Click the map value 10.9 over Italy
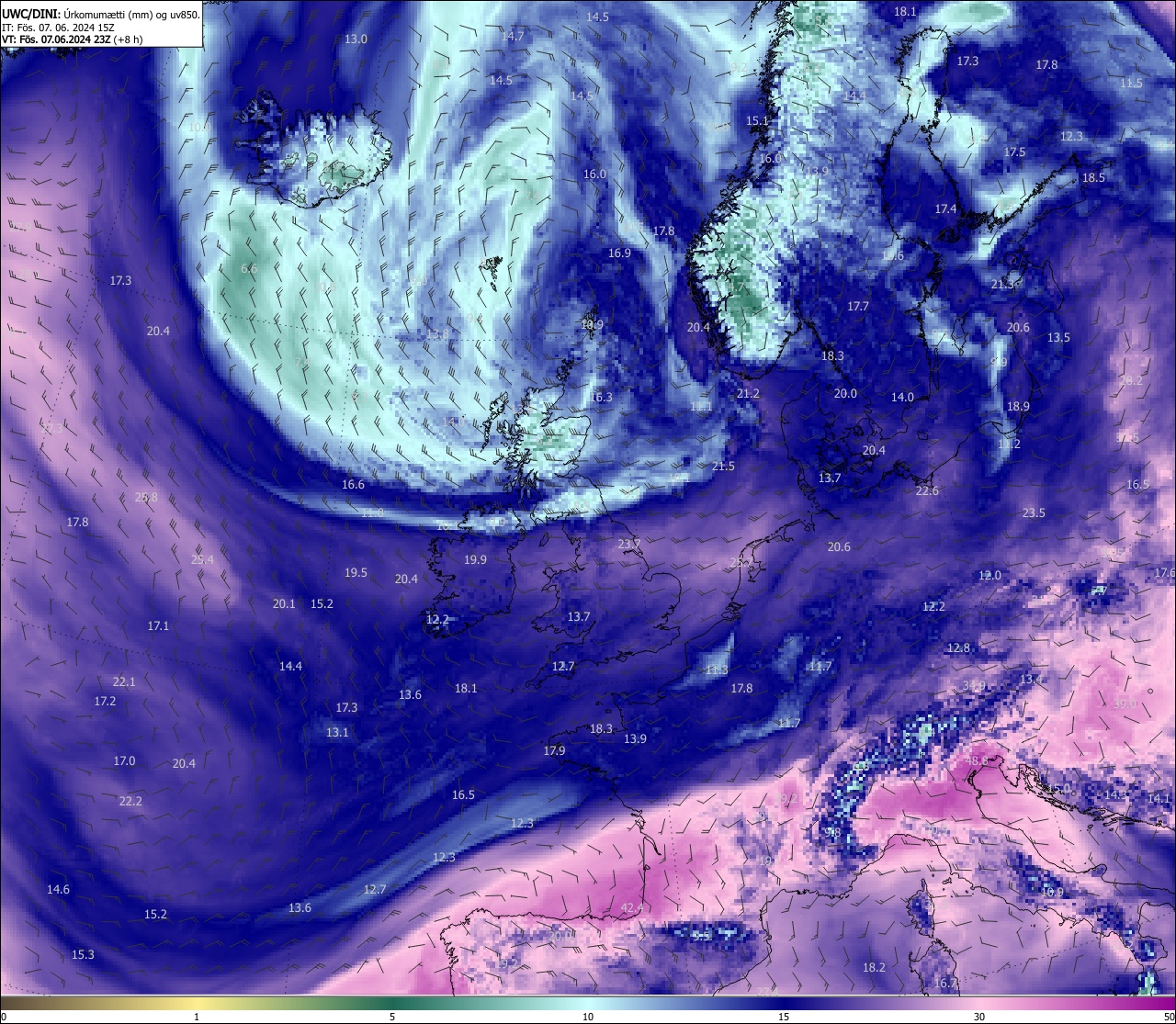The width and height of the screenshot is (1176, 1024). point(1052,892)
